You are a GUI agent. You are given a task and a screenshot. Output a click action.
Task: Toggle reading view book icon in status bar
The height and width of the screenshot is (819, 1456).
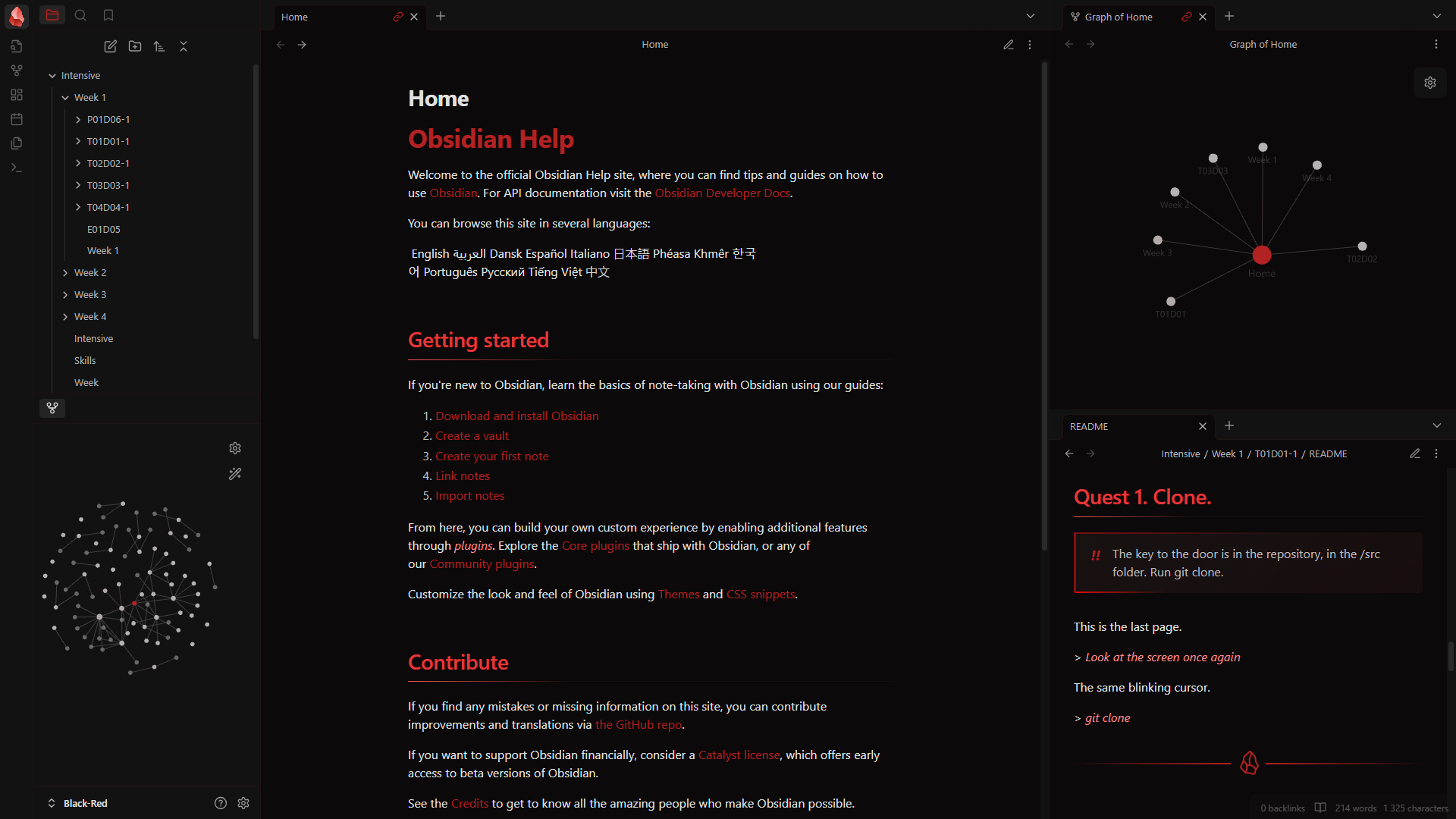click(x=1320, y=808)
